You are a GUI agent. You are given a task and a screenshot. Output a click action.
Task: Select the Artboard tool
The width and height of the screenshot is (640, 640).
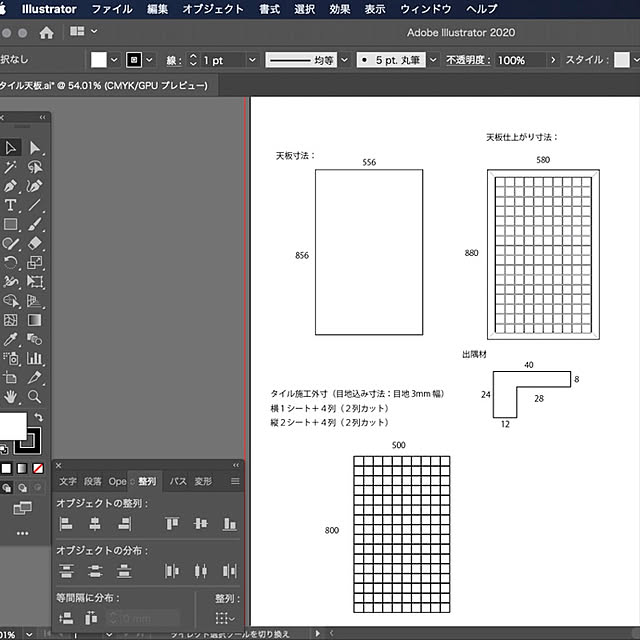11,378
